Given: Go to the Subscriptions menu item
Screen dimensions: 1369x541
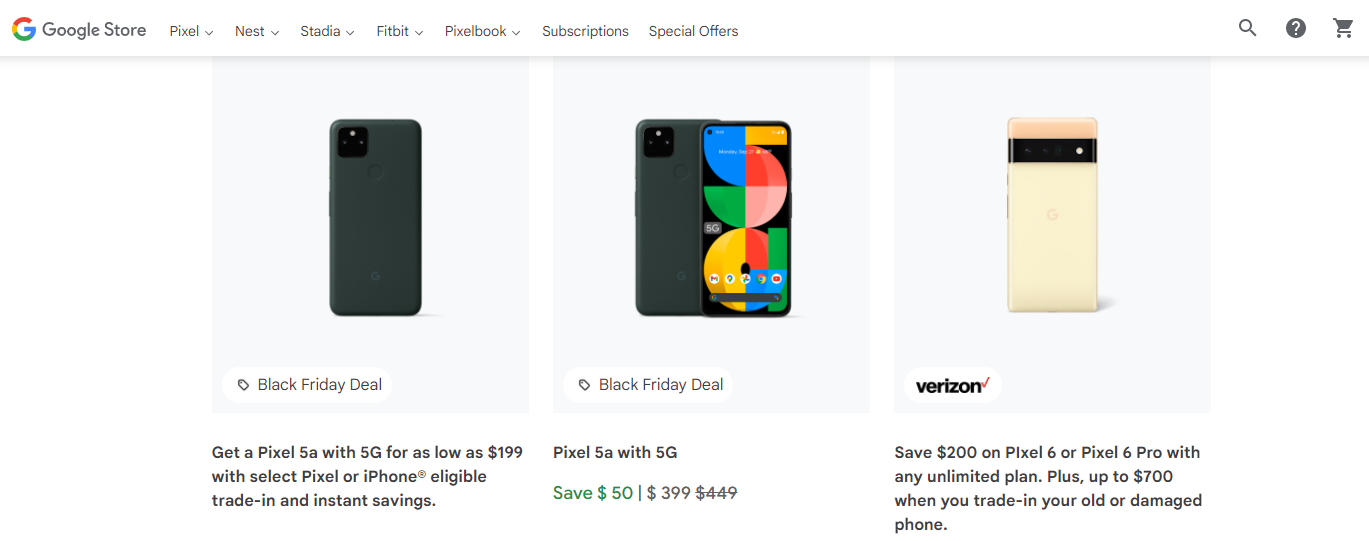Looking at the screenshot, I should (585, 31).
